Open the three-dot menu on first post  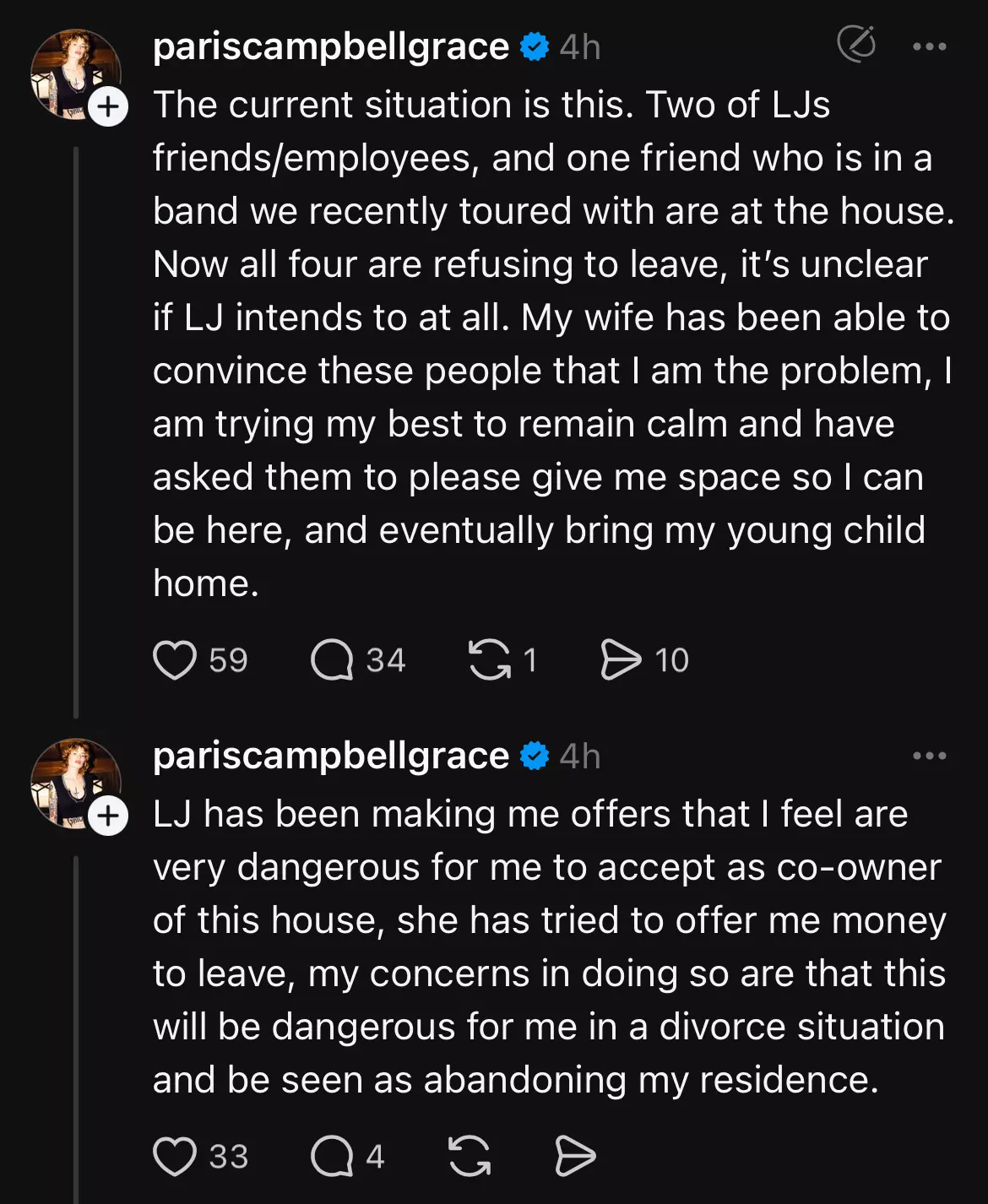pyautogui.click(x=929, y=46)
